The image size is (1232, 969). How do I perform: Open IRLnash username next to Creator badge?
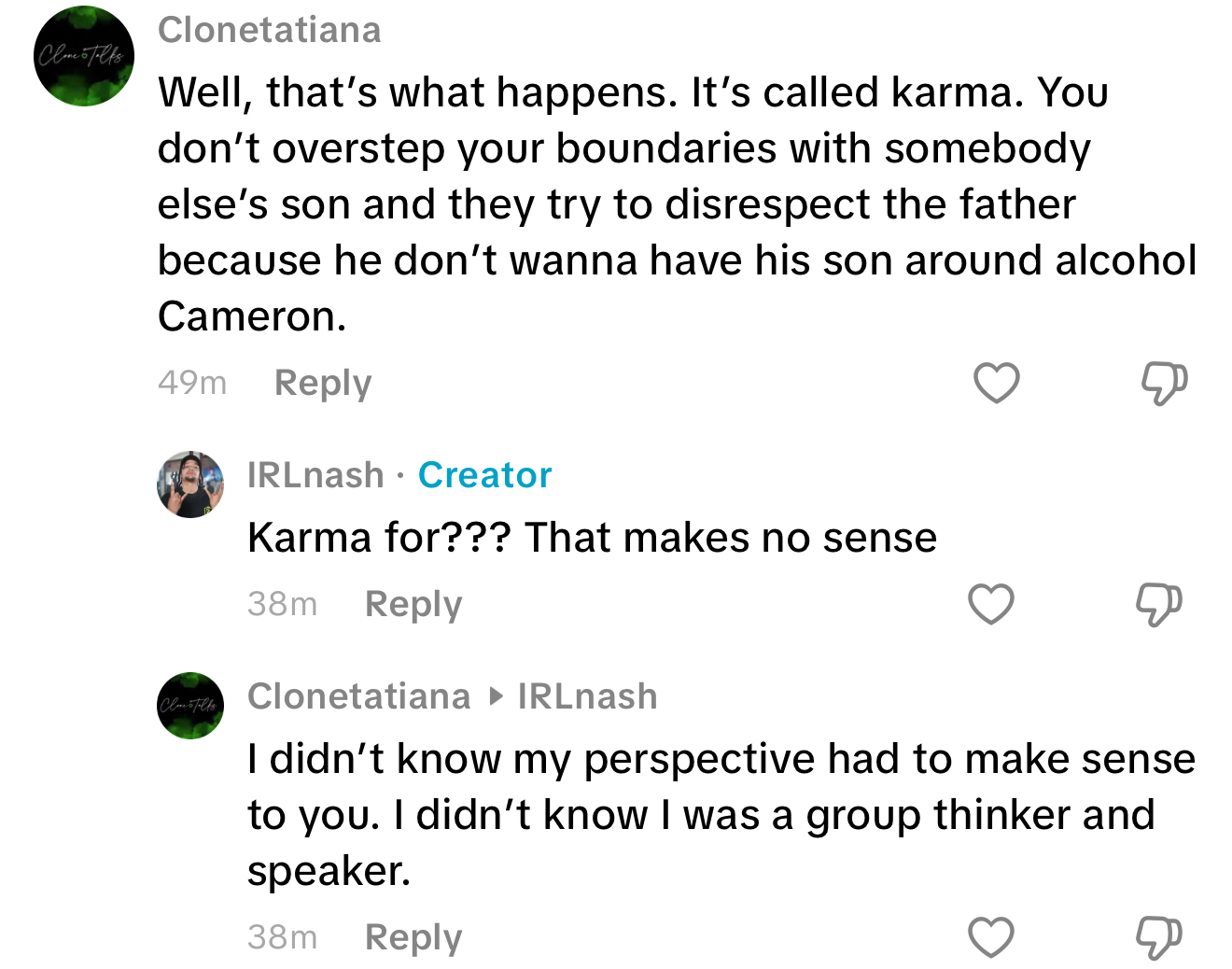[x=315, y=475]
